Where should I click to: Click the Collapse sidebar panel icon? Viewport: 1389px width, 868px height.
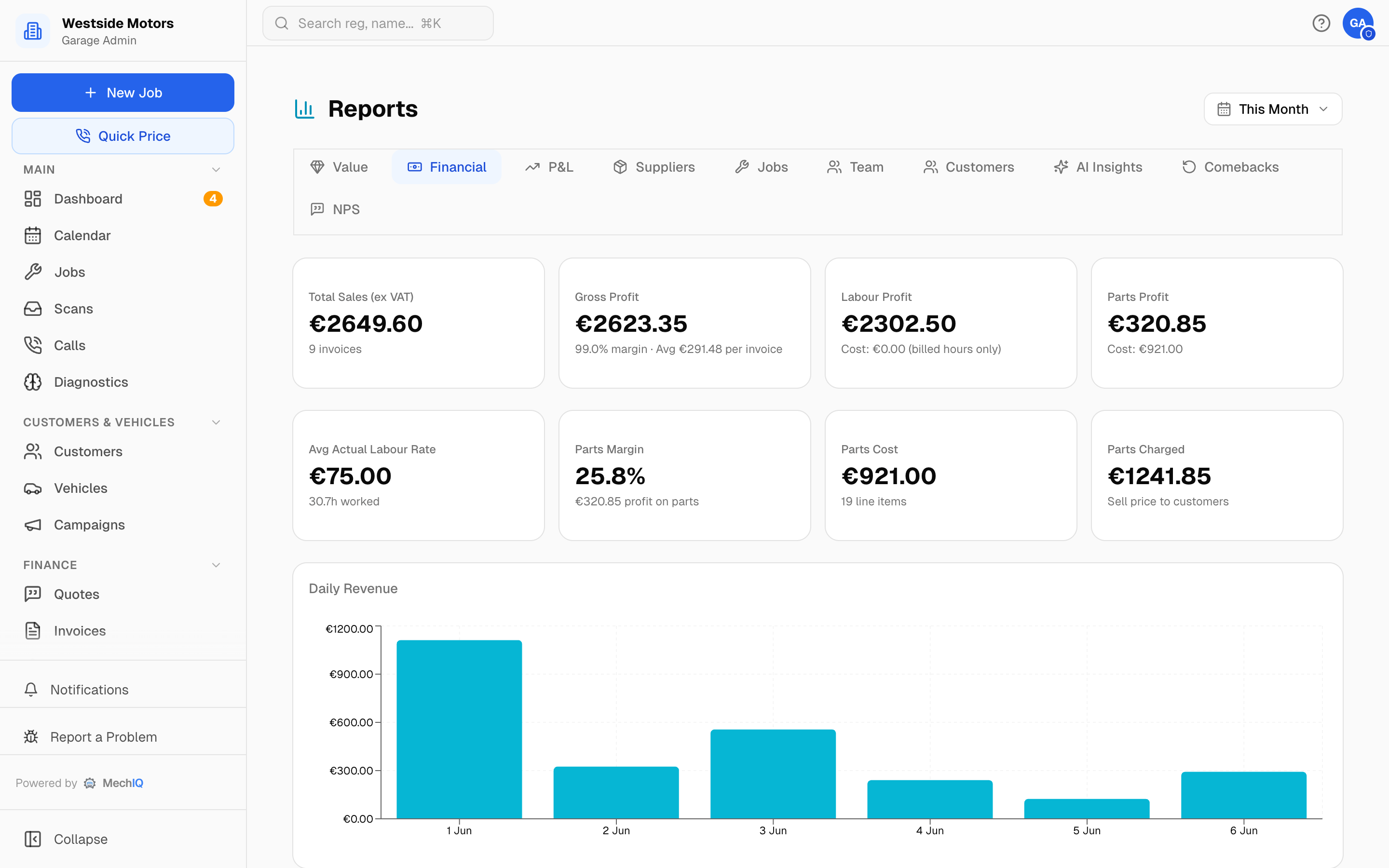[x=33, y=839]
